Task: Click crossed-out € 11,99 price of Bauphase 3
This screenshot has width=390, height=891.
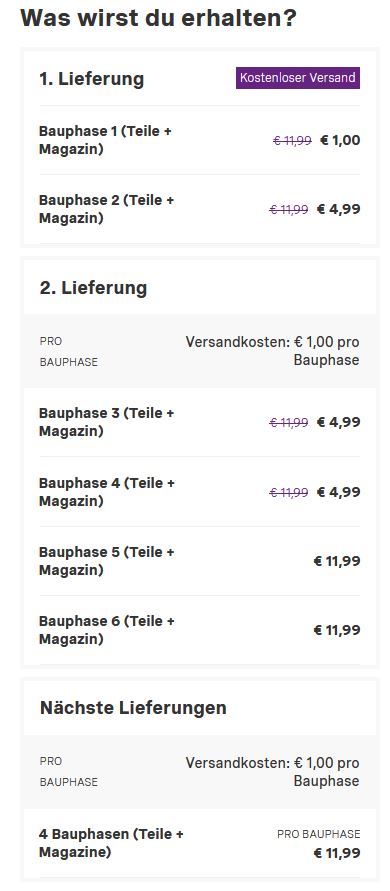Action: (289, 422)
